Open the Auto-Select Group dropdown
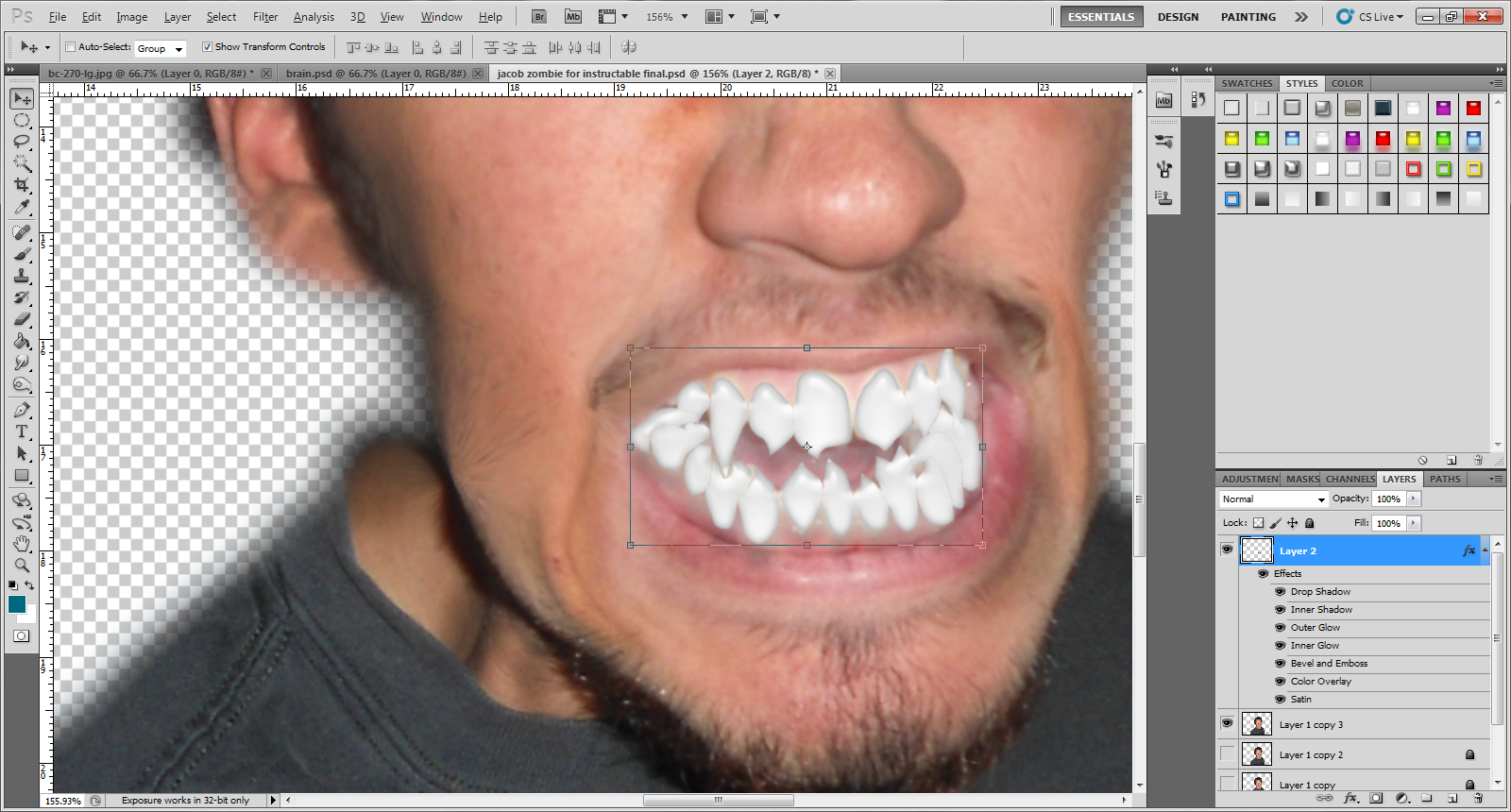1511x812 pixels. point(161,48)
